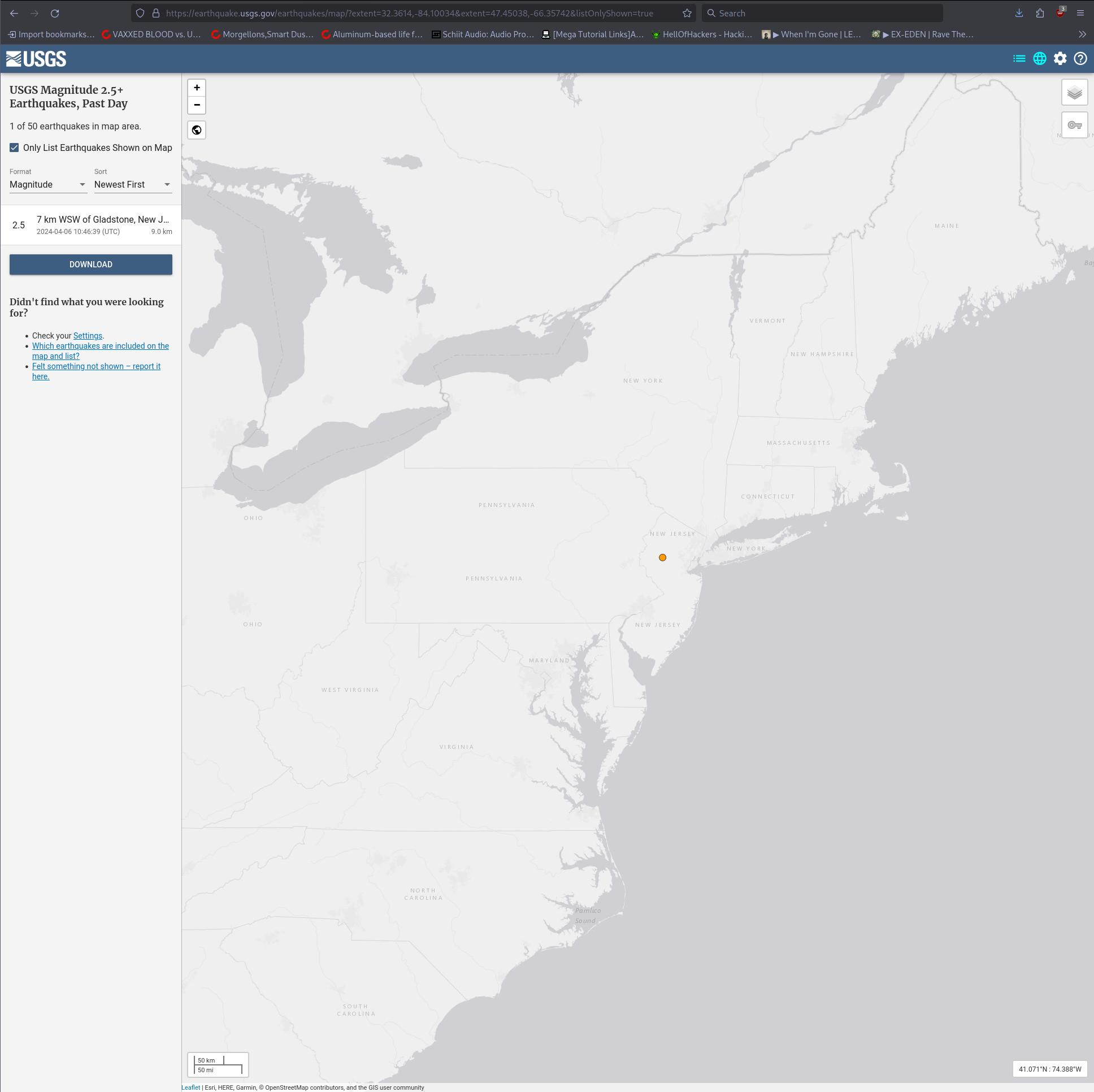Go back in the browser
Screen dimensions: 1094x1092
tap(14, 13)
